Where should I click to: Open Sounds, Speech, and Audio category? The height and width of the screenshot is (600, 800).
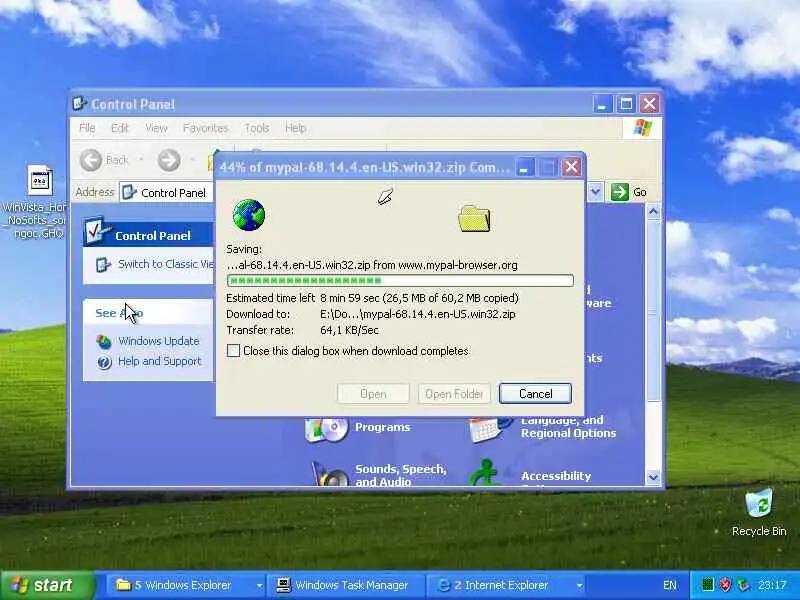tap(401, 475)
